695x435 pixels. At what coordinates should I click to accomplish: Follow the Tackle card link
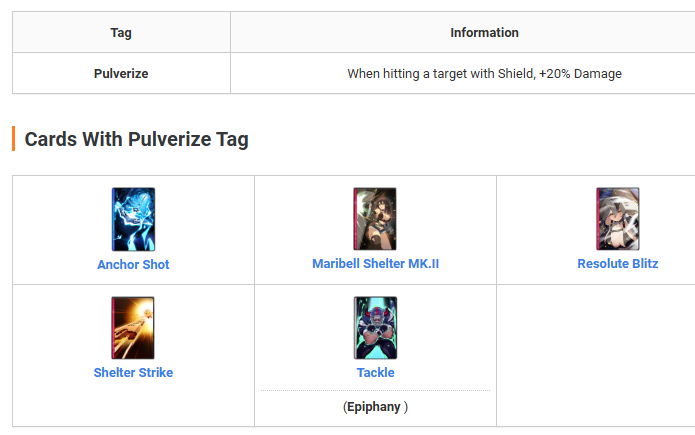point(375,372)
